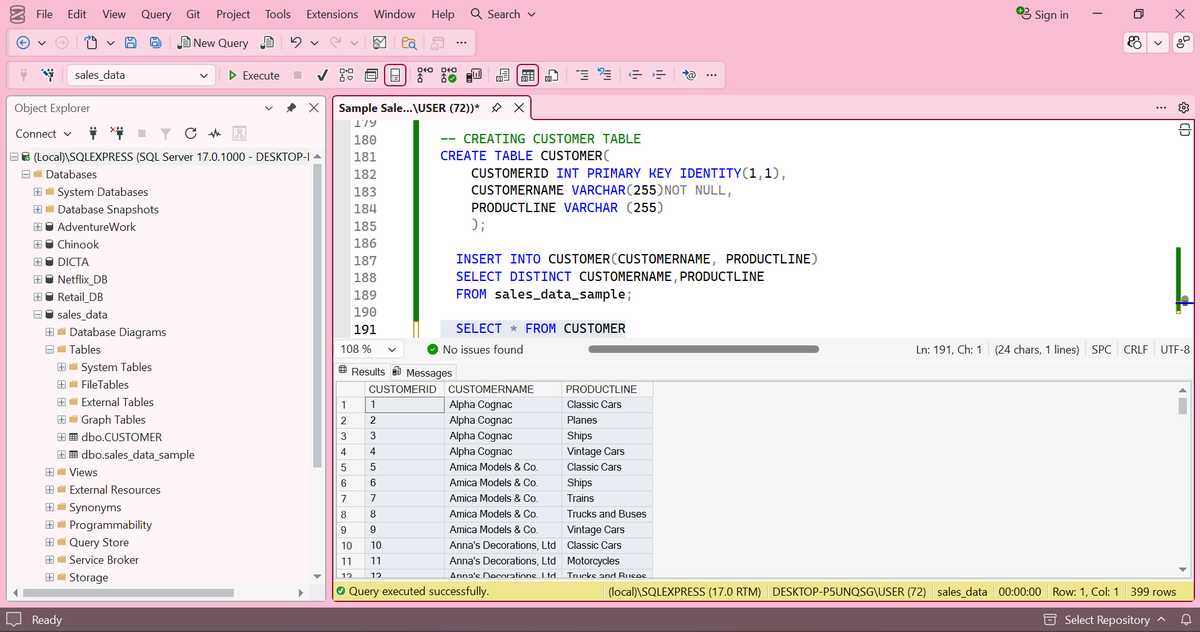Image resolution: width=1200 pixels, height=632 pixels.
Task: Open the Extensions menu
Action: [x=332, y=14]
